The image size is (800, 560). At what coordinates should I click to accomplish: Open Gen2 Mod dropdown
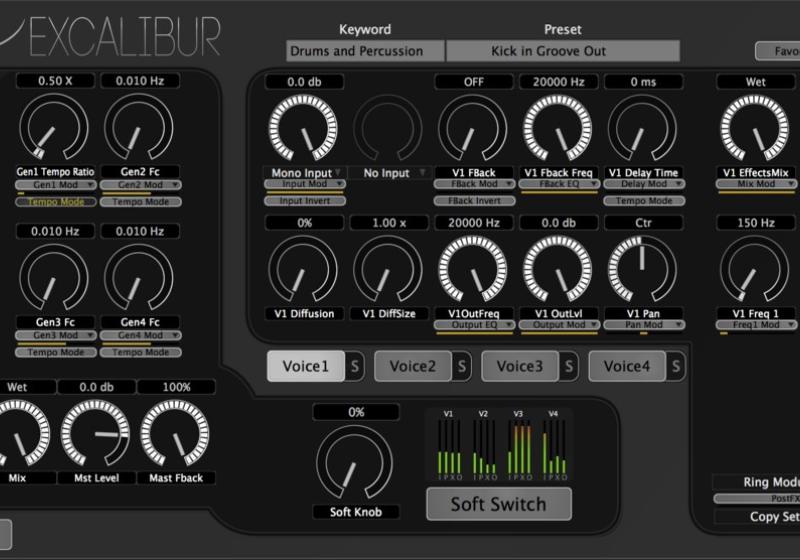[140, 185]
